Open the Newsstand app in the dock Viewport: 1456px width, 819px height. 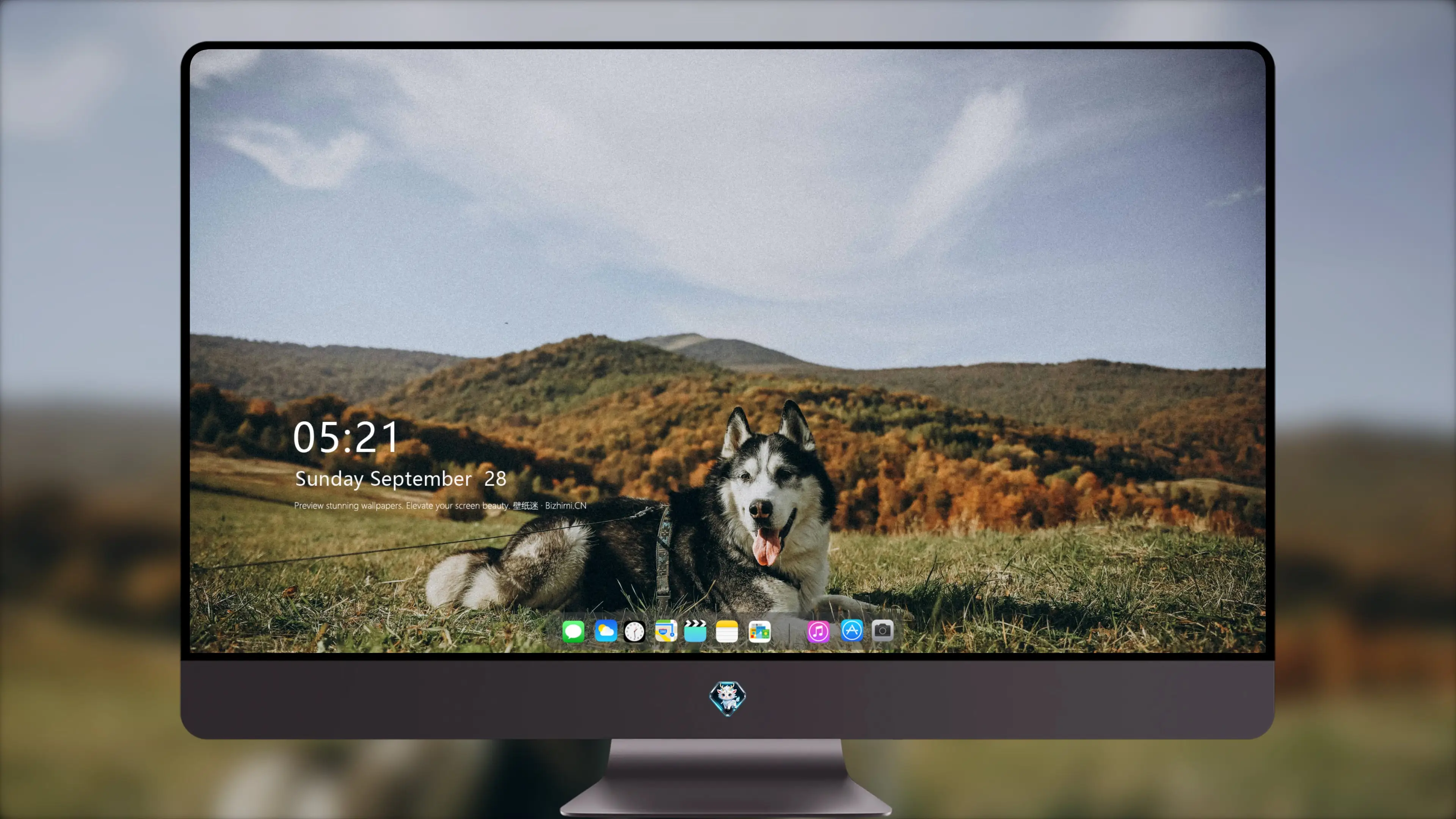[759, 631]
